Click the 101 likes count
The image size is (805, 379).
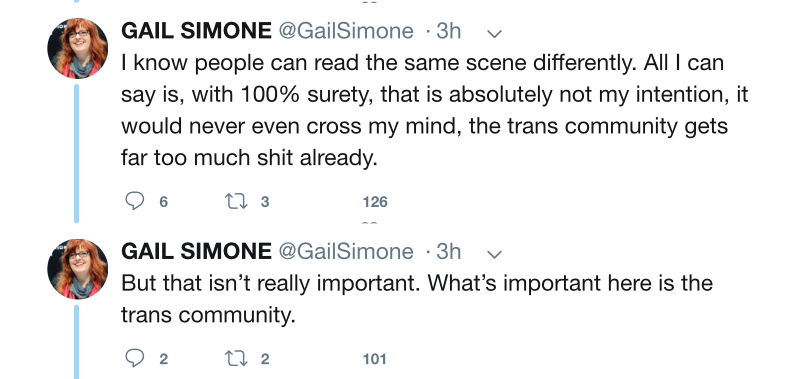(x=374, y=359)
